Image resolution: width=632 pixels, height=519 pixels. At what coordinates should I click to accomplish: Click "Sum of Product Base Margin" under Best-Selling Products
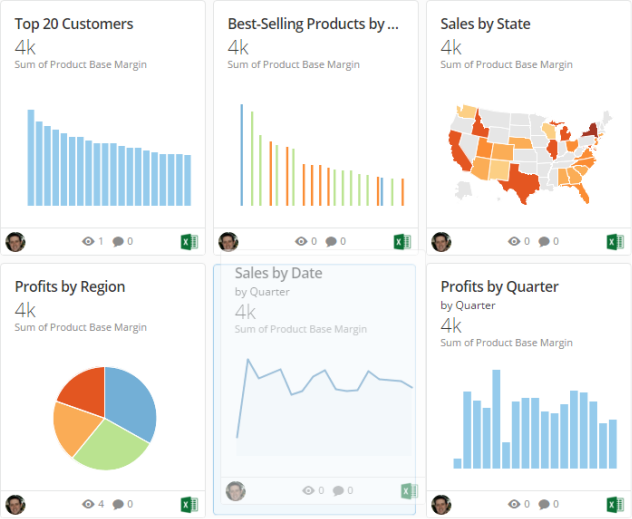click(293, 65)
